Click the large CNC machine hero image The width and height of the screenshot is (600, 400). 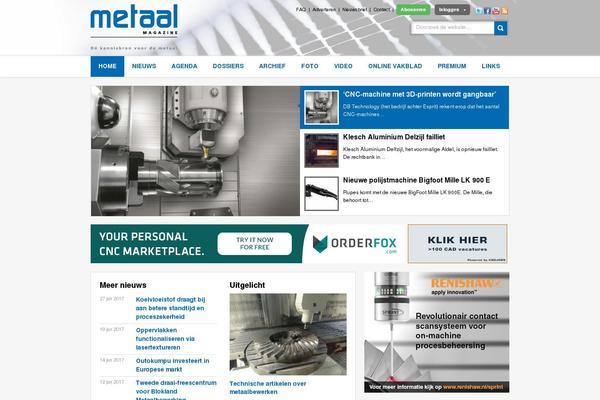195,151
